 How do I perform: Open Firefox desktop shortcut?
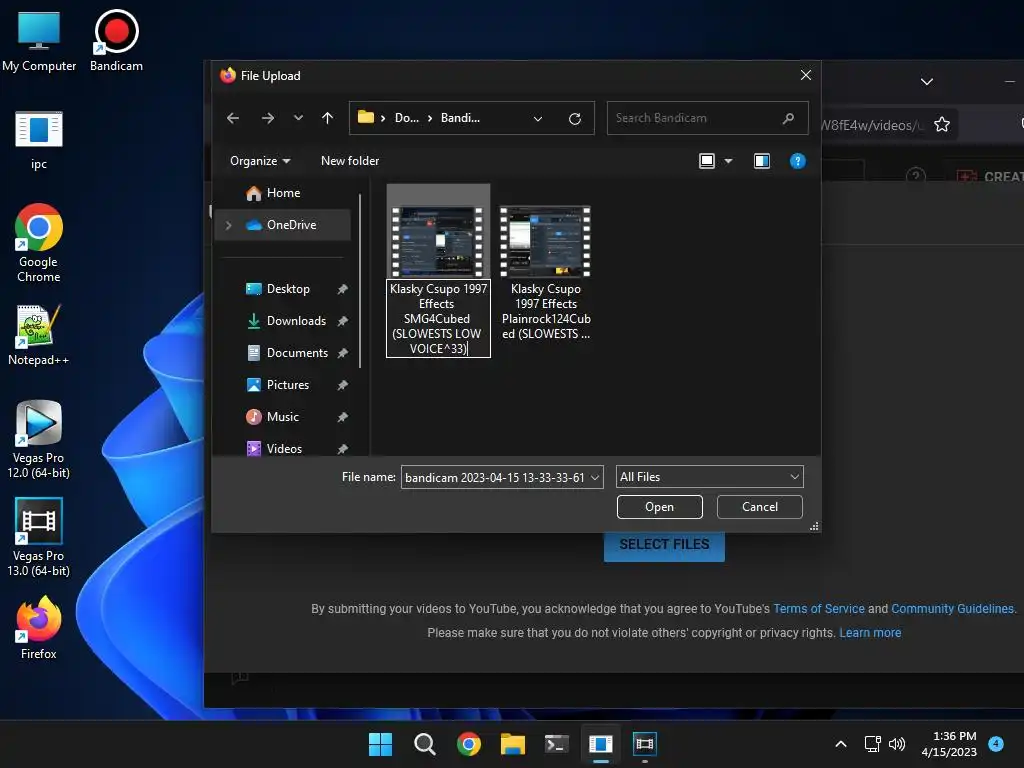39,628
